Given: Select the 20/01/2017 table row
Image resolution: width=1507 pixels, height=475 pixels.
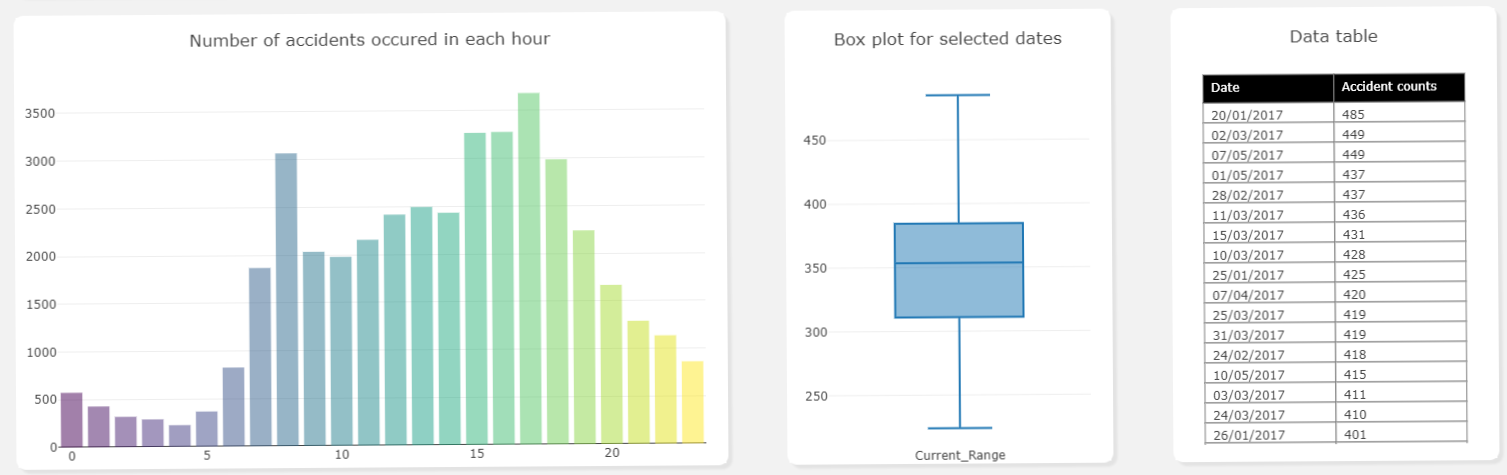Looking at the screenshot, I should point(1334,113).
